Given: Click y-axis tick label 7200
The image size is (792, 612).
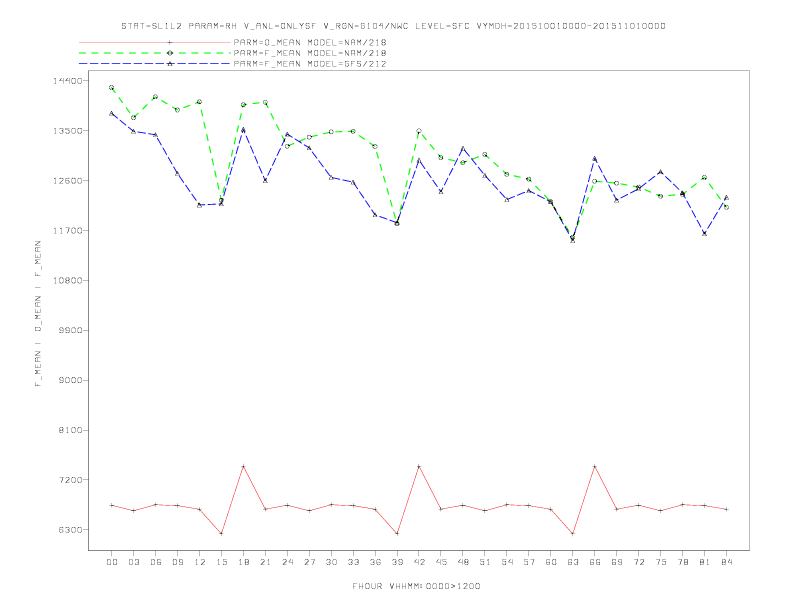Looking at the screenshot, I should point(70,480).
